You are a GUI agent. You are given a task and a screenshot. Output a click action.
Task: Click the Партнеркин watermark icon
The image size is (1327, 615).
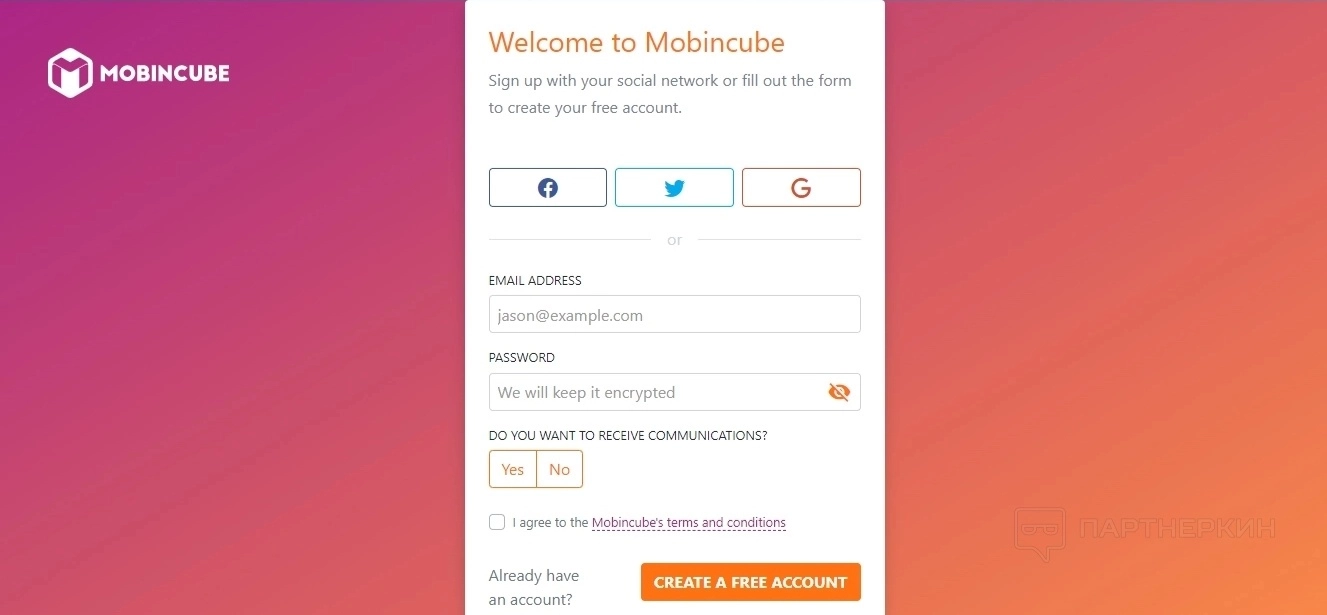pyautogui.click(x=1039, y=532)
